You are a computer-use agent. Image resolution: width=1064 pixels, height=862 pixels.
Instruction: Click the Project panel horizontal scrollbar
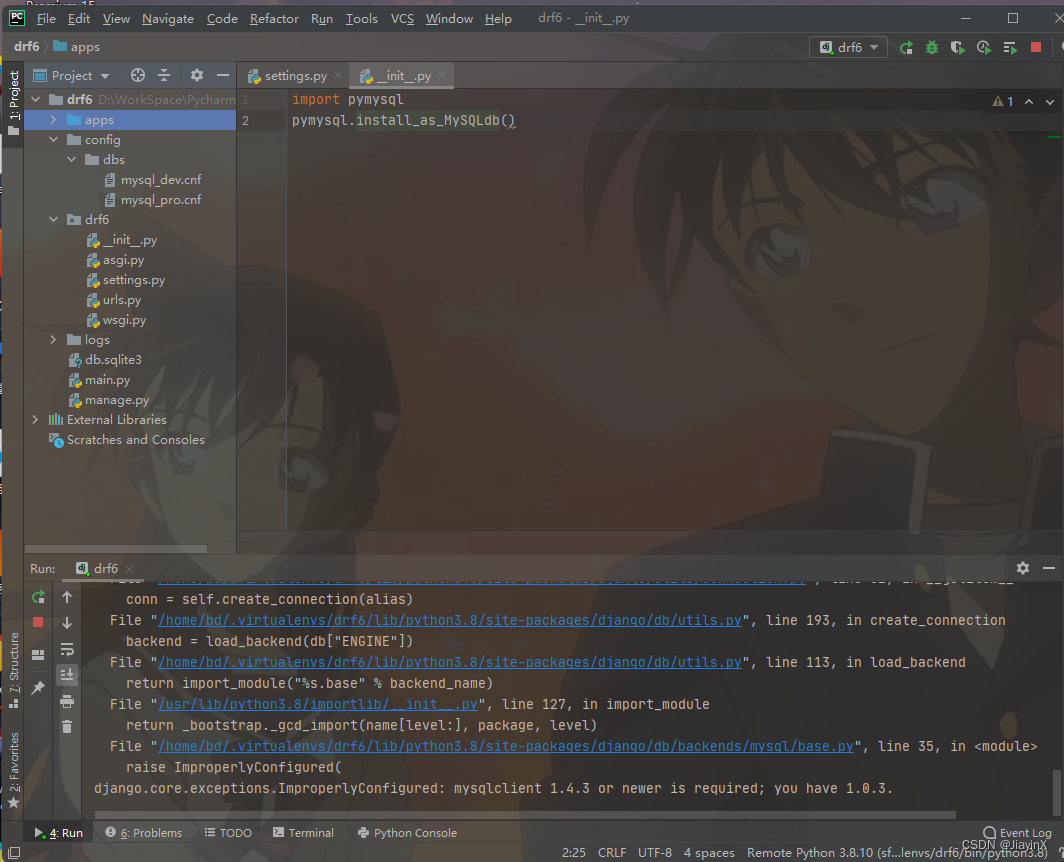pyautogui.click(x=116, y=548)
